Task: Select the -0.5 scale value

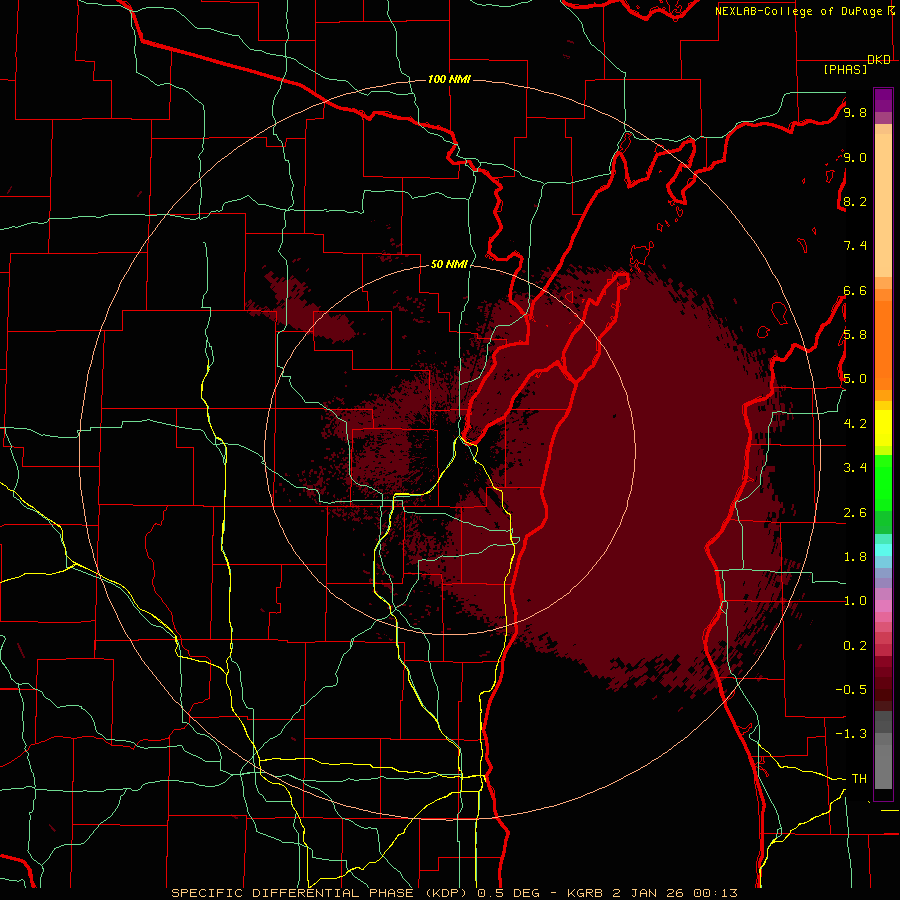Action: pos(851,689)
